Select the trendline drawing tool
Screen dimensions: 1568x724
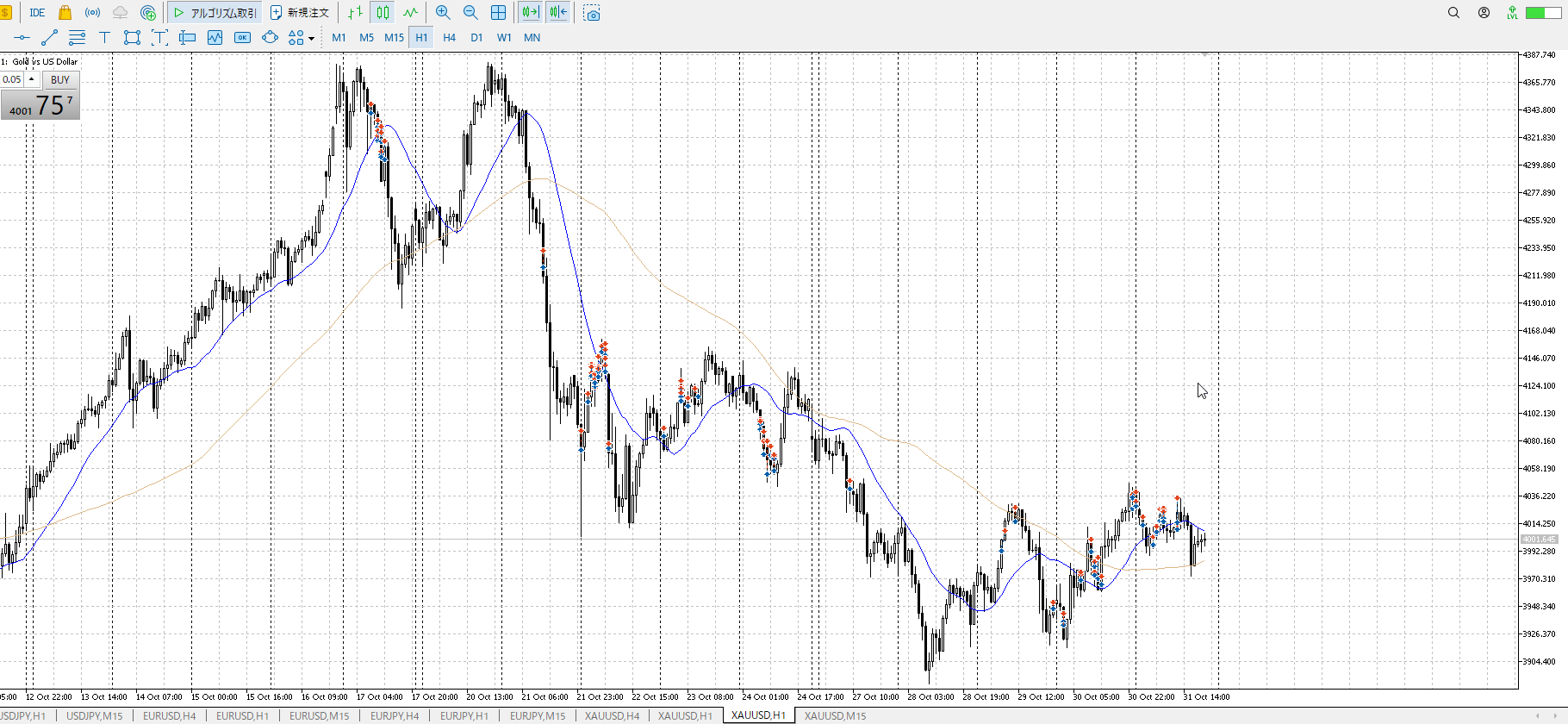point(49,38)
